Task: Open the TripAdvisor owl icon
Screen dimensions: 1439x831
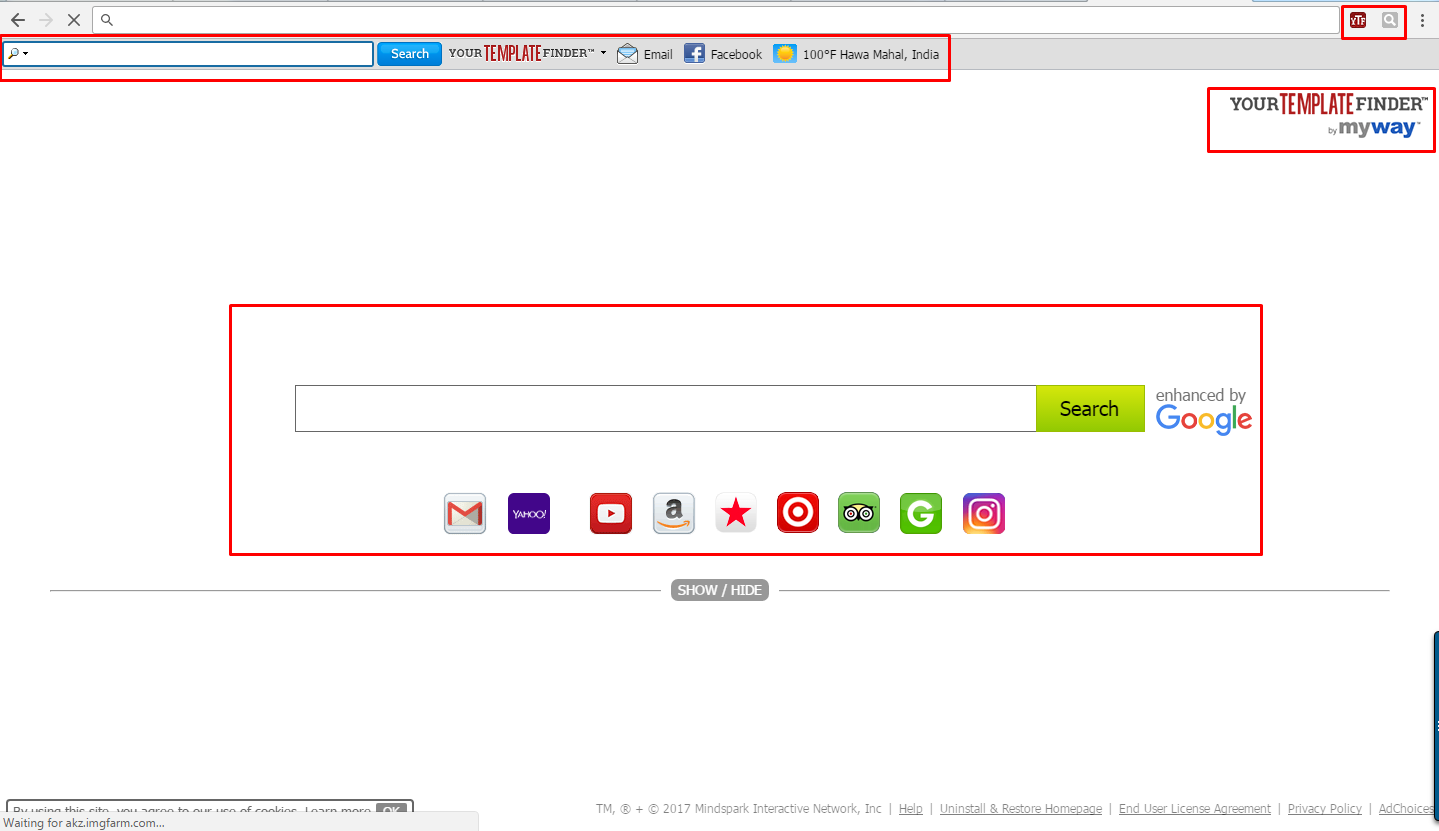Action: tap(859, 514)
